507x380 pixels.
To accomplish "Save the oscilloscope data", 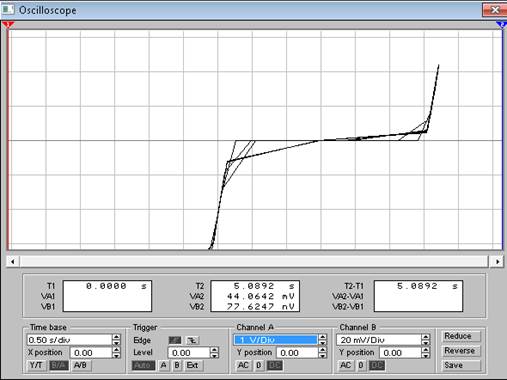I will (461, 365).
